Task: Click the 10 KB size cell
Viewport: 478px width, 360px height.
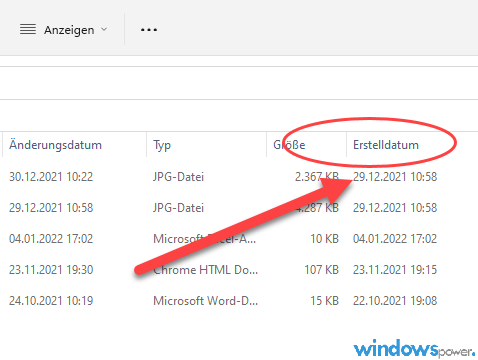Action: click(x=325, y=239)
